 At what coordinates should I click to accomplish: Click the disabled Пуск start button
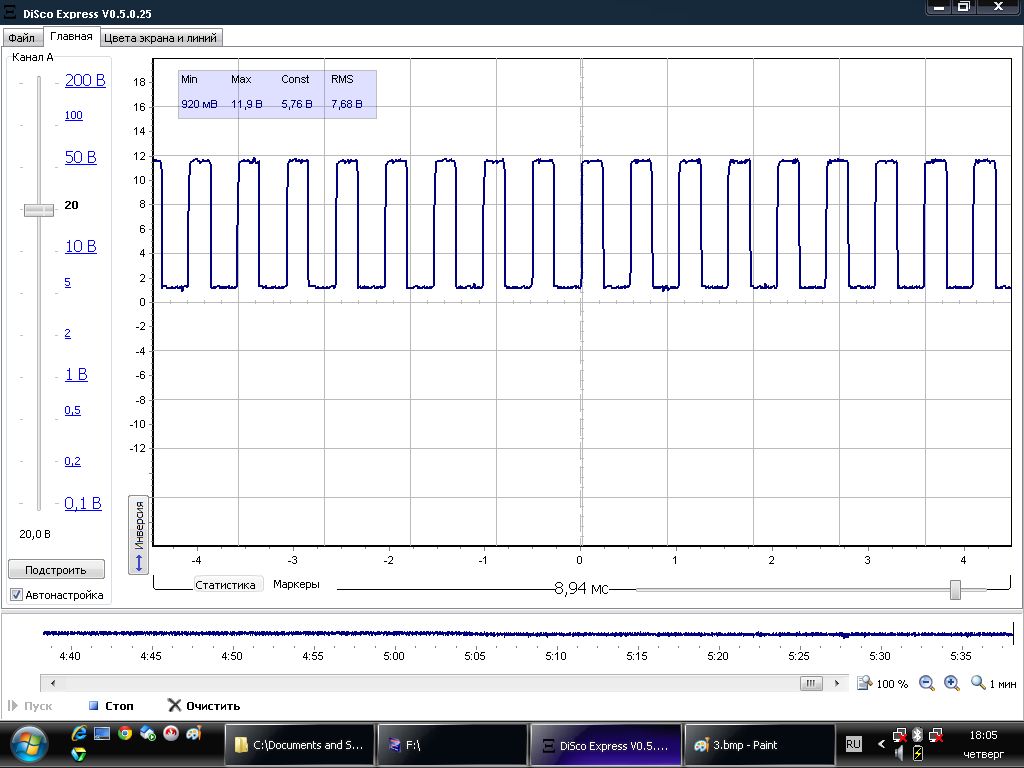click(x=29, y=706)
